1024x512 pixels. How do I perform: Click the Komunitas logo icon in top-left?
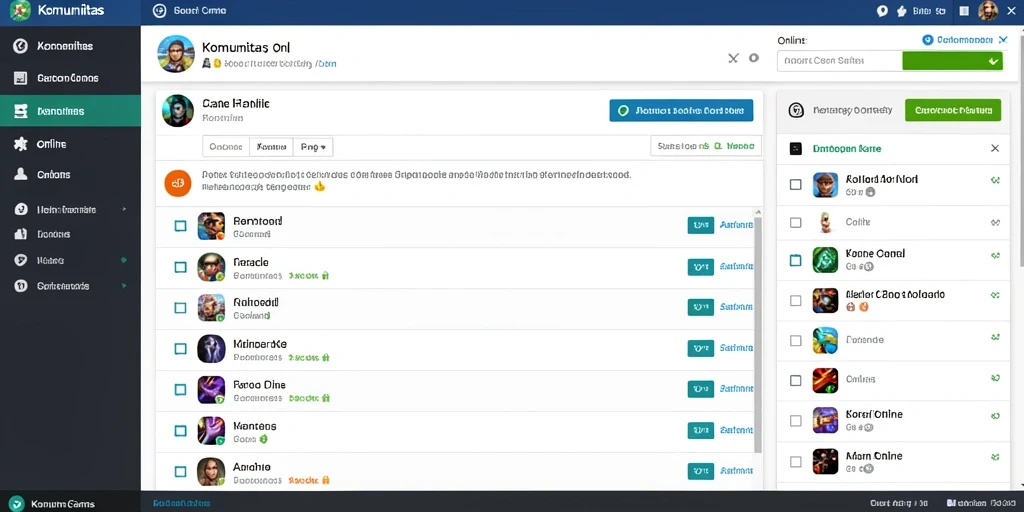(21, 11)
